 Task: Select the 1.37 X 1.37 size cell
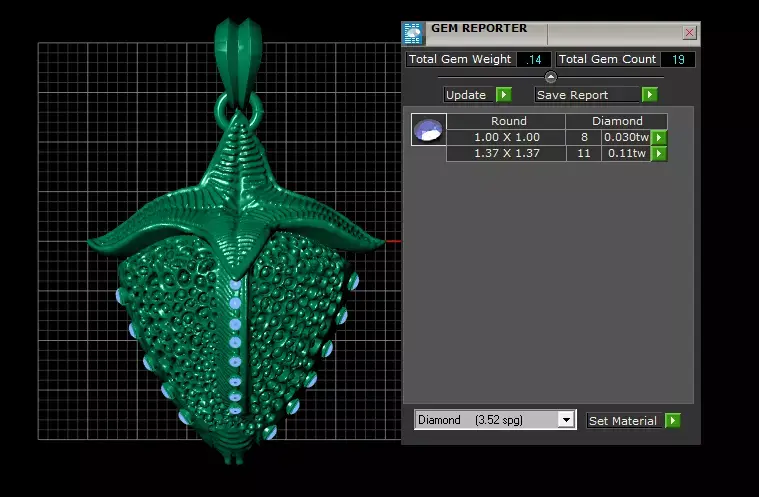tap(506, 153)
